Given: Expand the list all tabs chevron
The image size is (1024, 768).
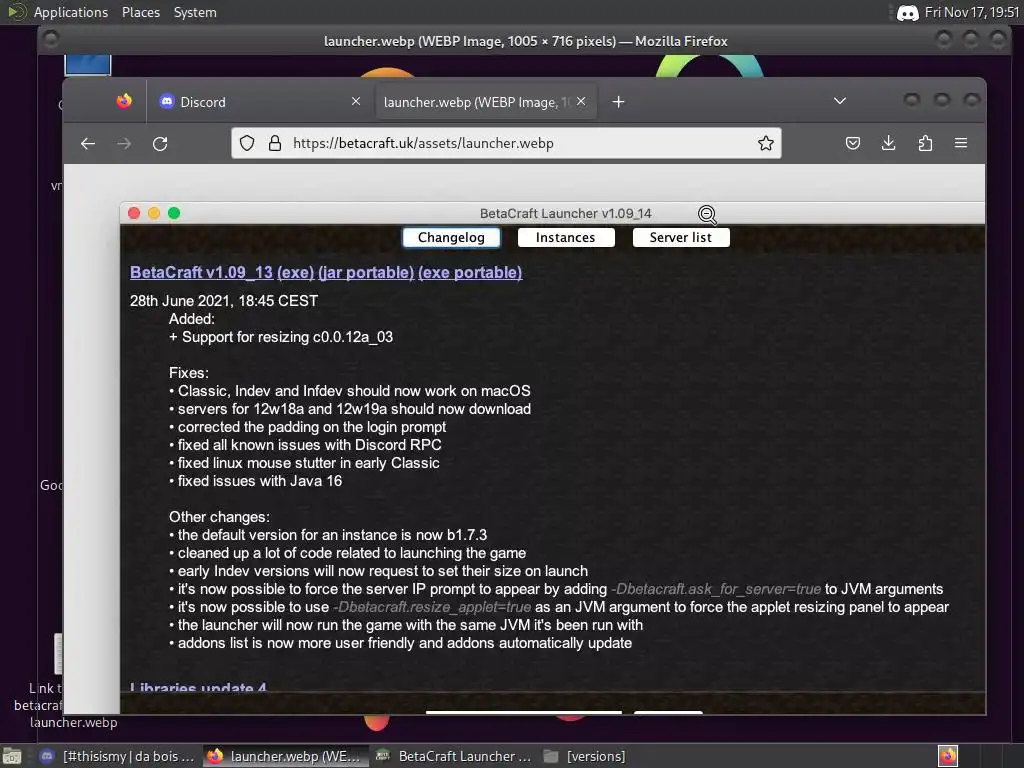Looking at the screenshot, I should pyautogui.click(x=840, y=101).
